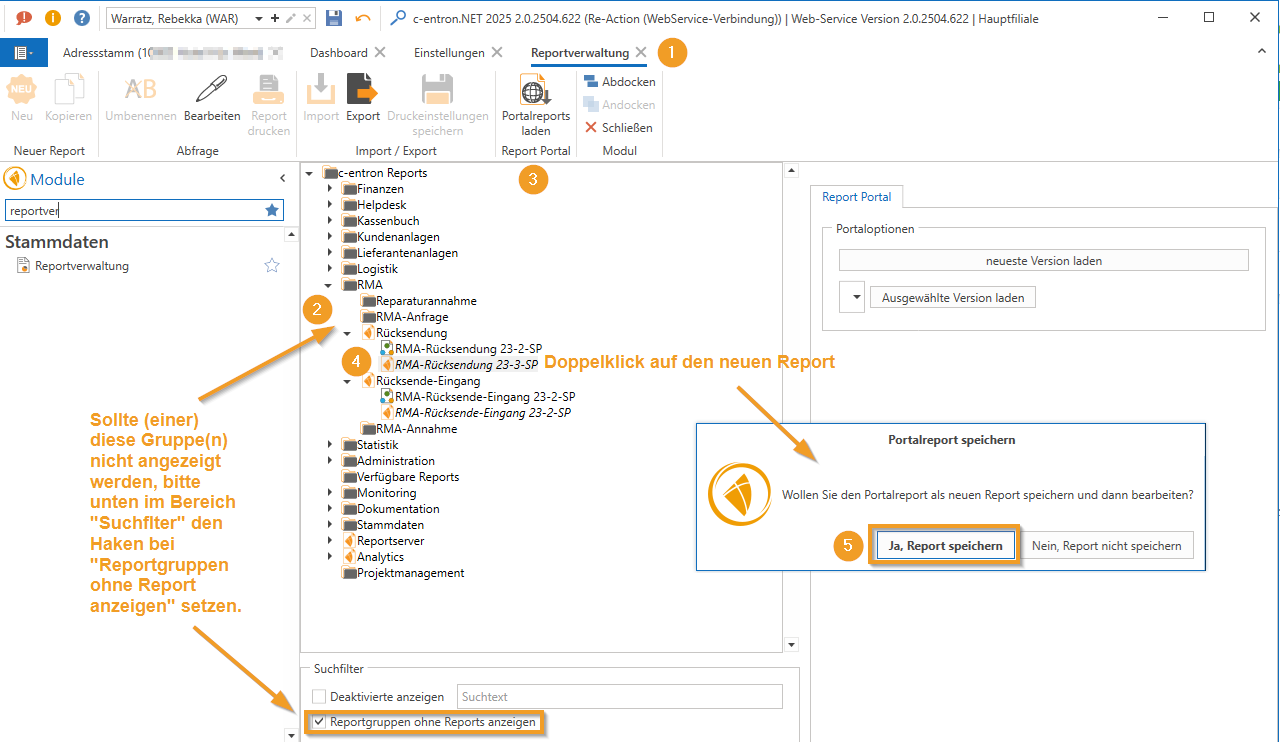Expand the Finanzen folder in report tree

330,189
